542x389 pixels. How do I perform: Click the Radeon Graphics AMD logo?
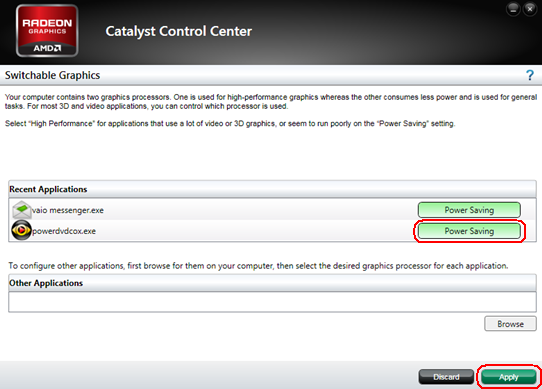coord(47,31)
